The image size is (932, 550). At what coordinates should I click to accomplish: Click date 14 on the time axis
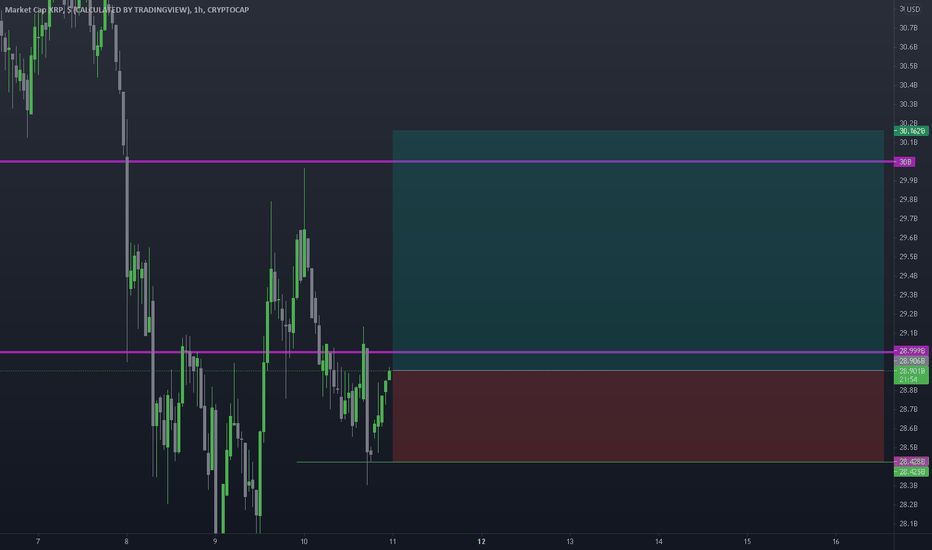pos(659,541)
